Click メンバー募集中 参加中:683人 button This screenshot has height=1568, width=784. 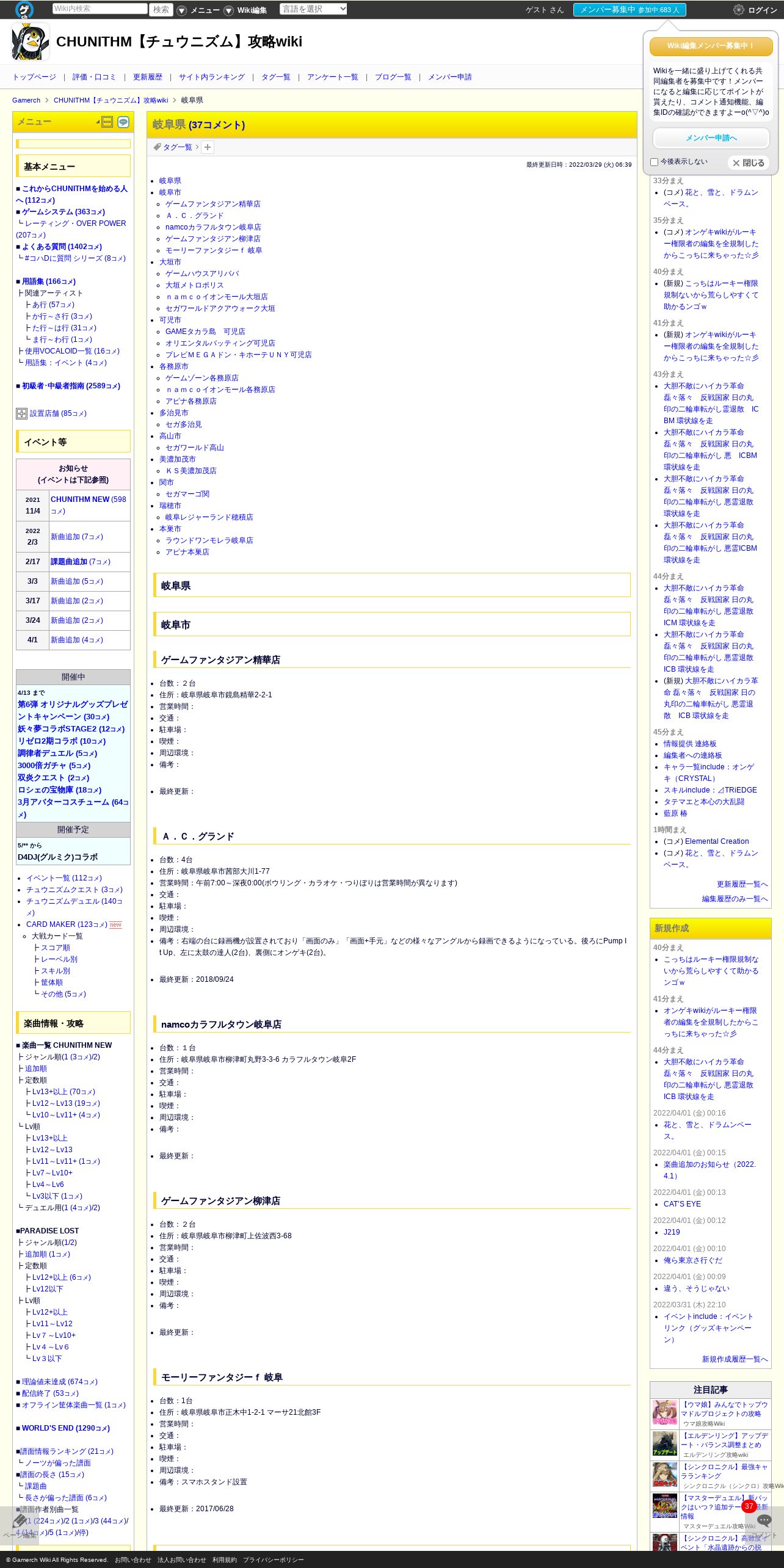(630, 10)
